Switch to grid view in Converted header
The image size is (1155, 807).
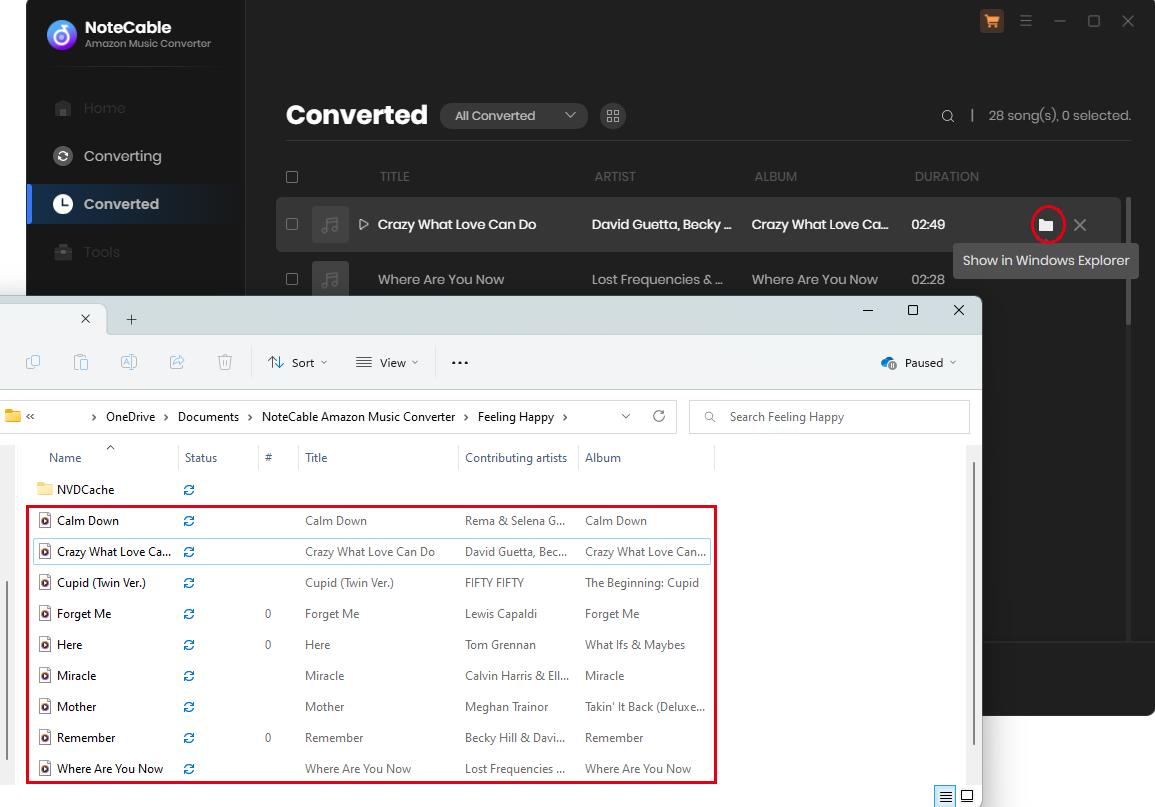coord(612,116)
